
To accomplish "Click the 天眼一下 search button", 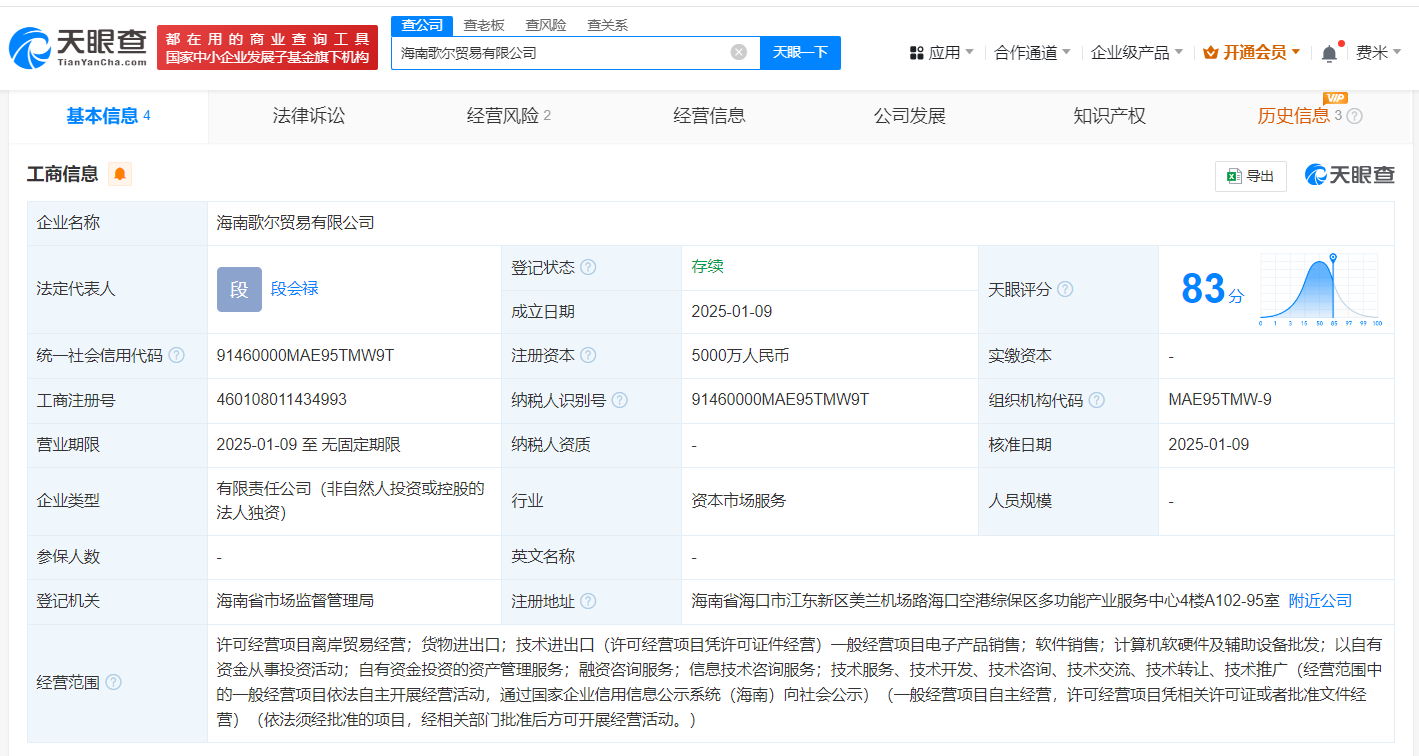I will pos(800,52).
